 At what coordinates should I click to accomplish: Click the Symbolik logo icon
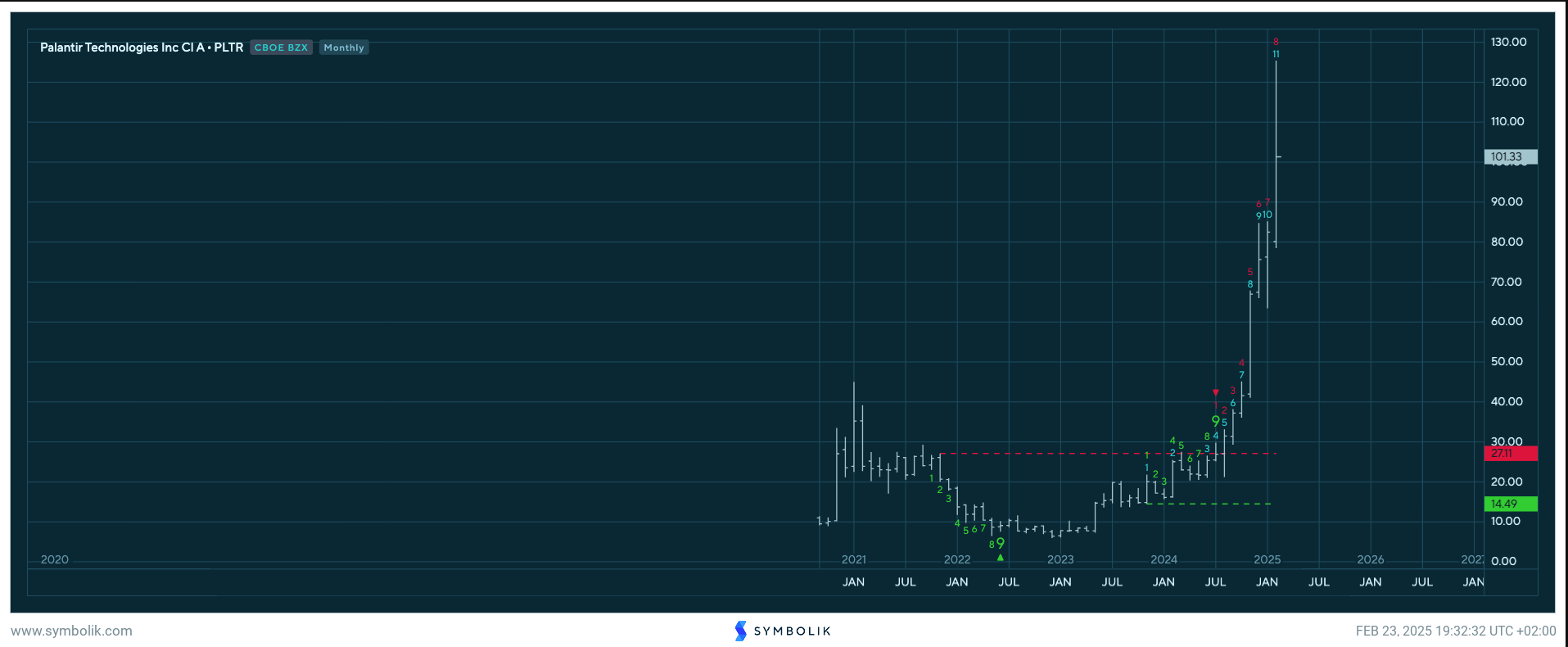740,631
